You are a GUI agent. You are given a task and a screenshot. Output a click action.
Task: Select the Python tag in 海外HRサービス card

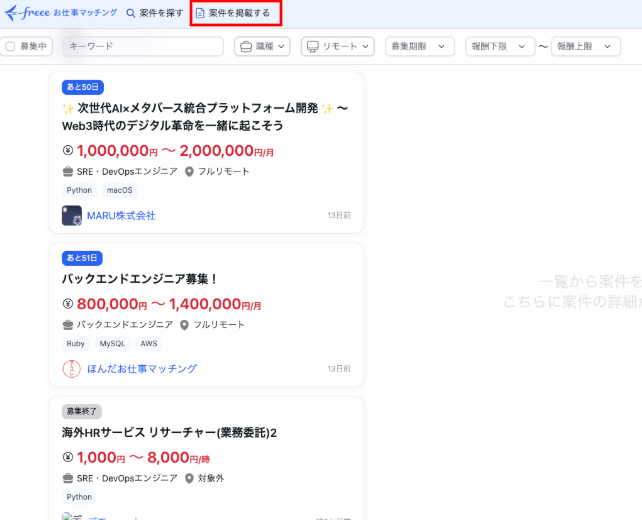click(79, 497)
